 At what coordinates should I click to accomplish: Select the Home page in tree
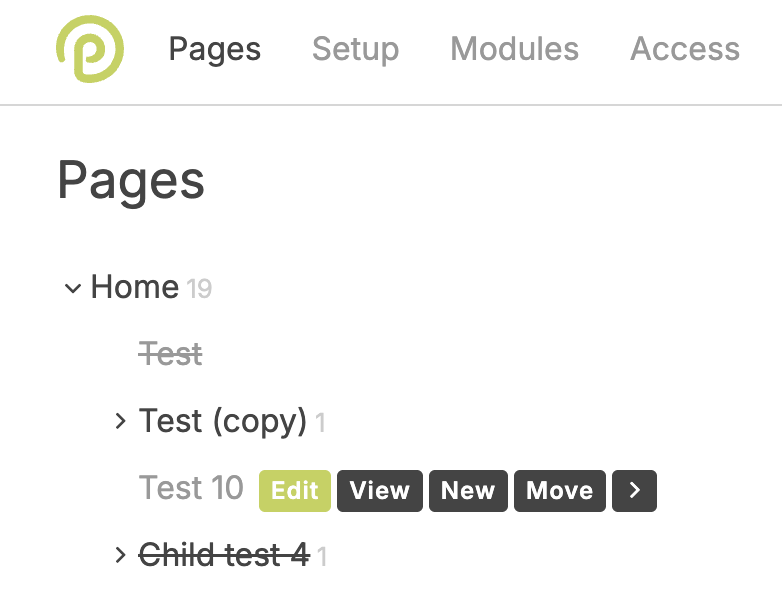pos(134,288)
